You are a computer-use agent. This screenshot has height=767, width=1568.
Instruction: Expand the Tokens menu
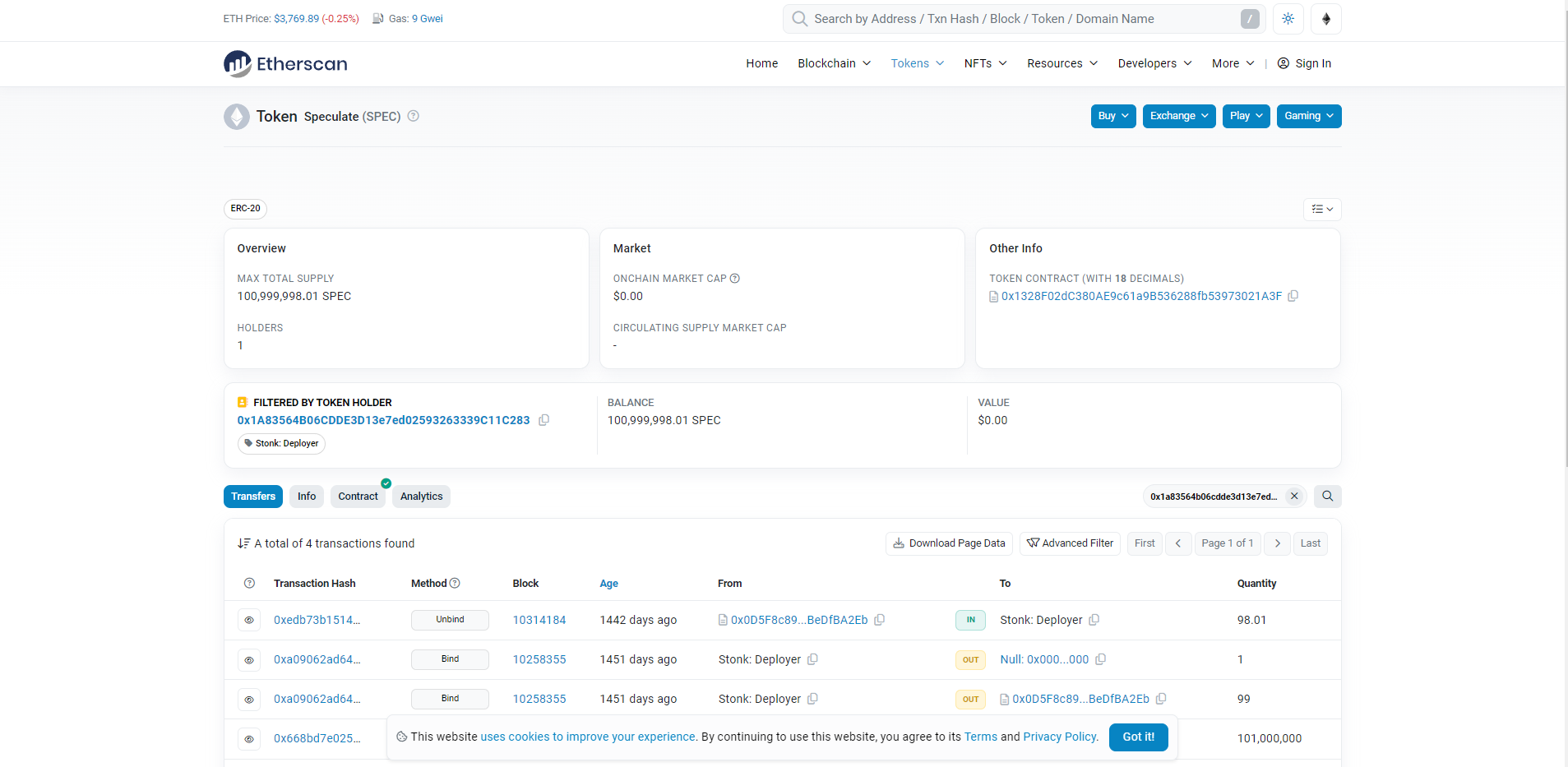pos(918,63)
